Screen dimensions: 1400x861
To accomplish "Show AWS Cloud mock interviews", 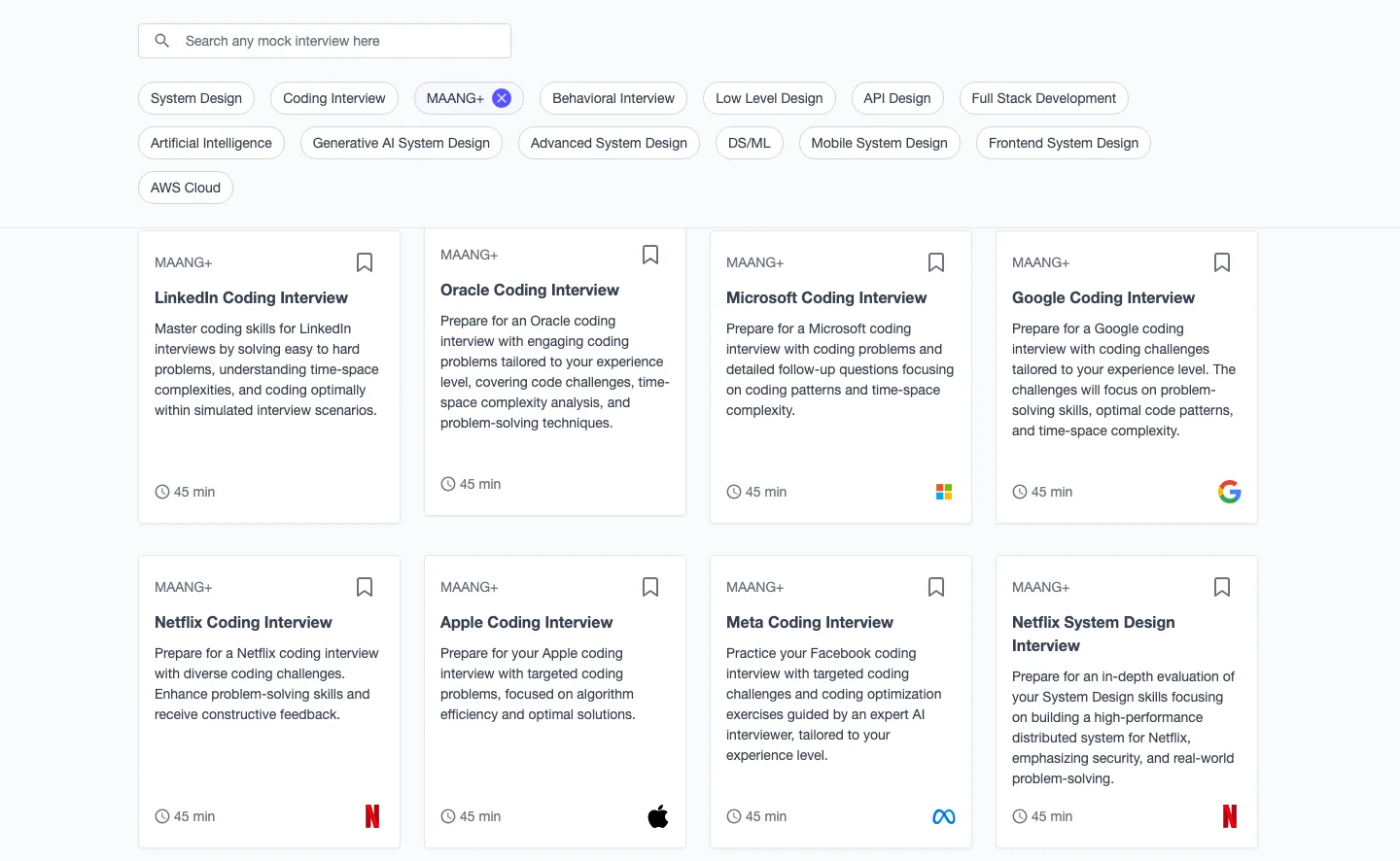I will coord(186,188).
